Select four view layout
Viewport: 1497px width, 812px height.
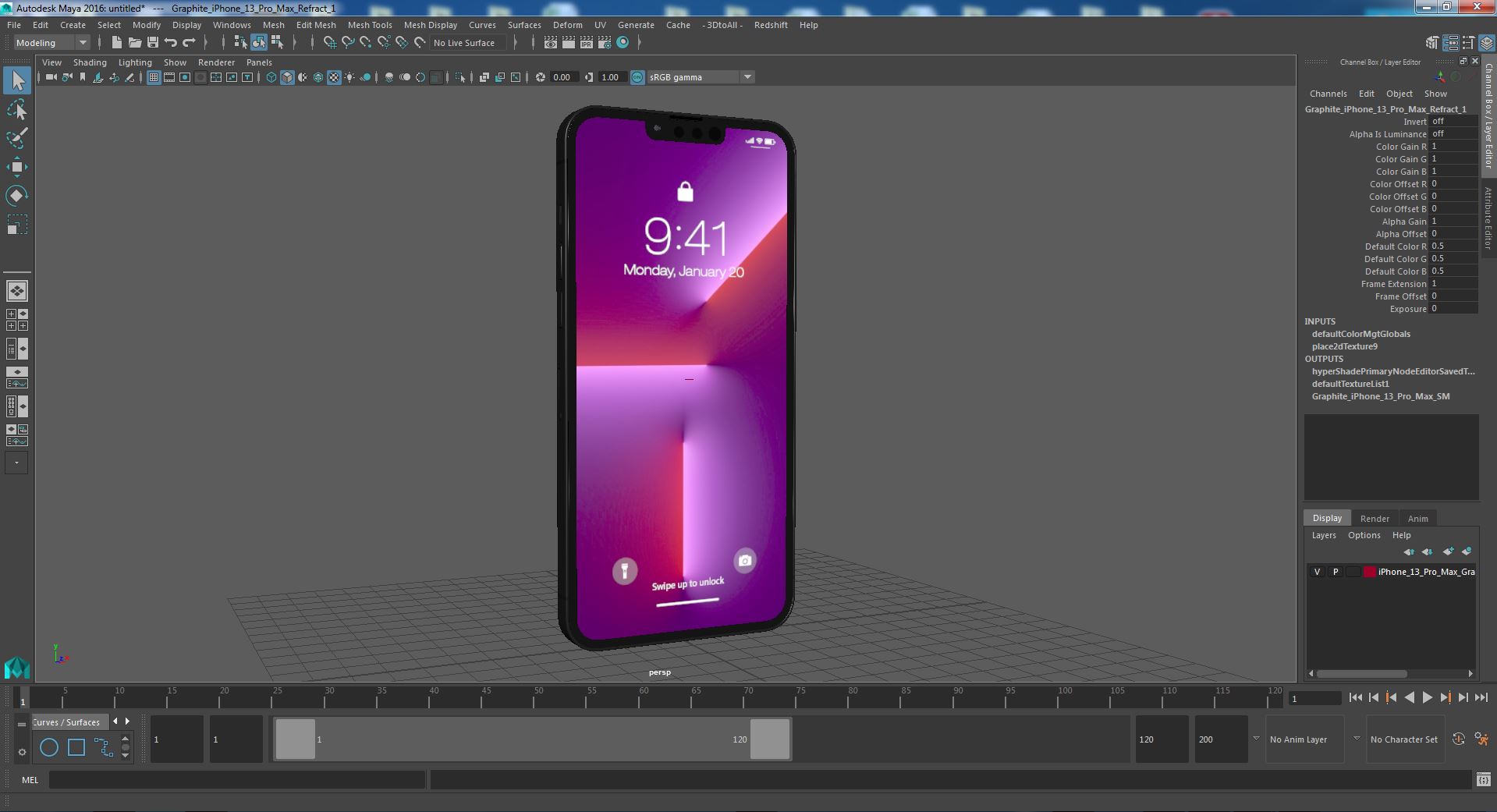click(x=17, y=320)
